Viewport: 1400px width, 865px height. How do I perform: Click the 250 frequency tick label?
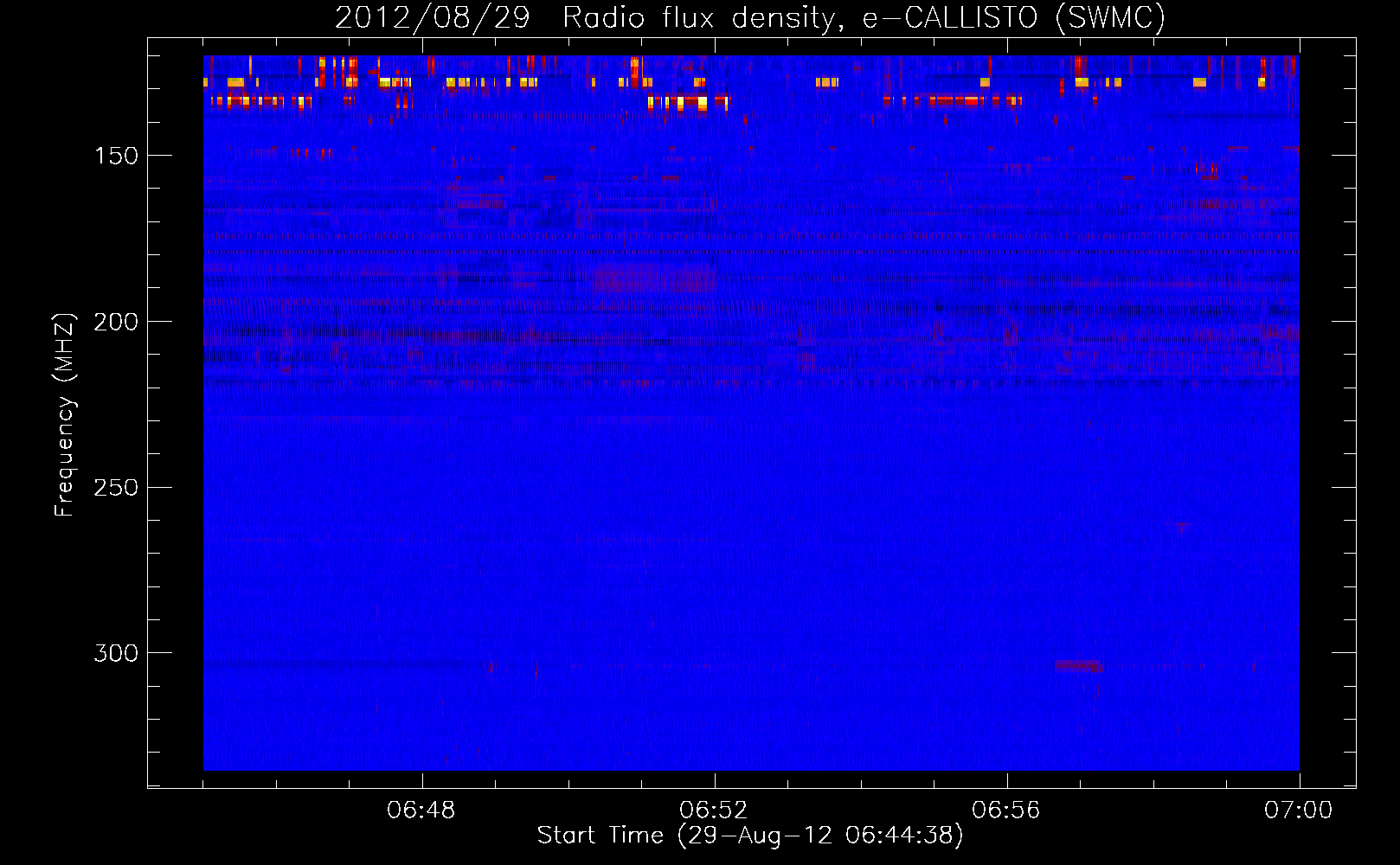[x=116, y=488]
